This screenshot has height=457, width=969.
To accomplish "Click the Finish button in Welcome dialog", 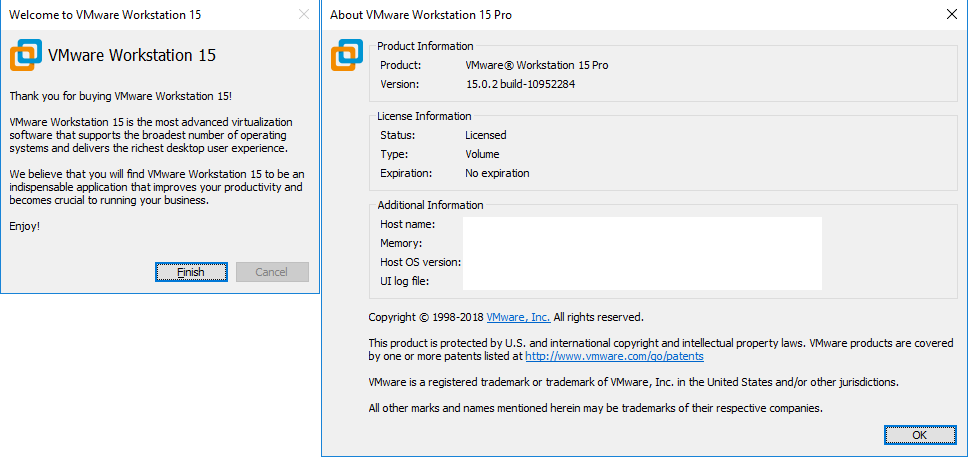I will coord(191,272).
